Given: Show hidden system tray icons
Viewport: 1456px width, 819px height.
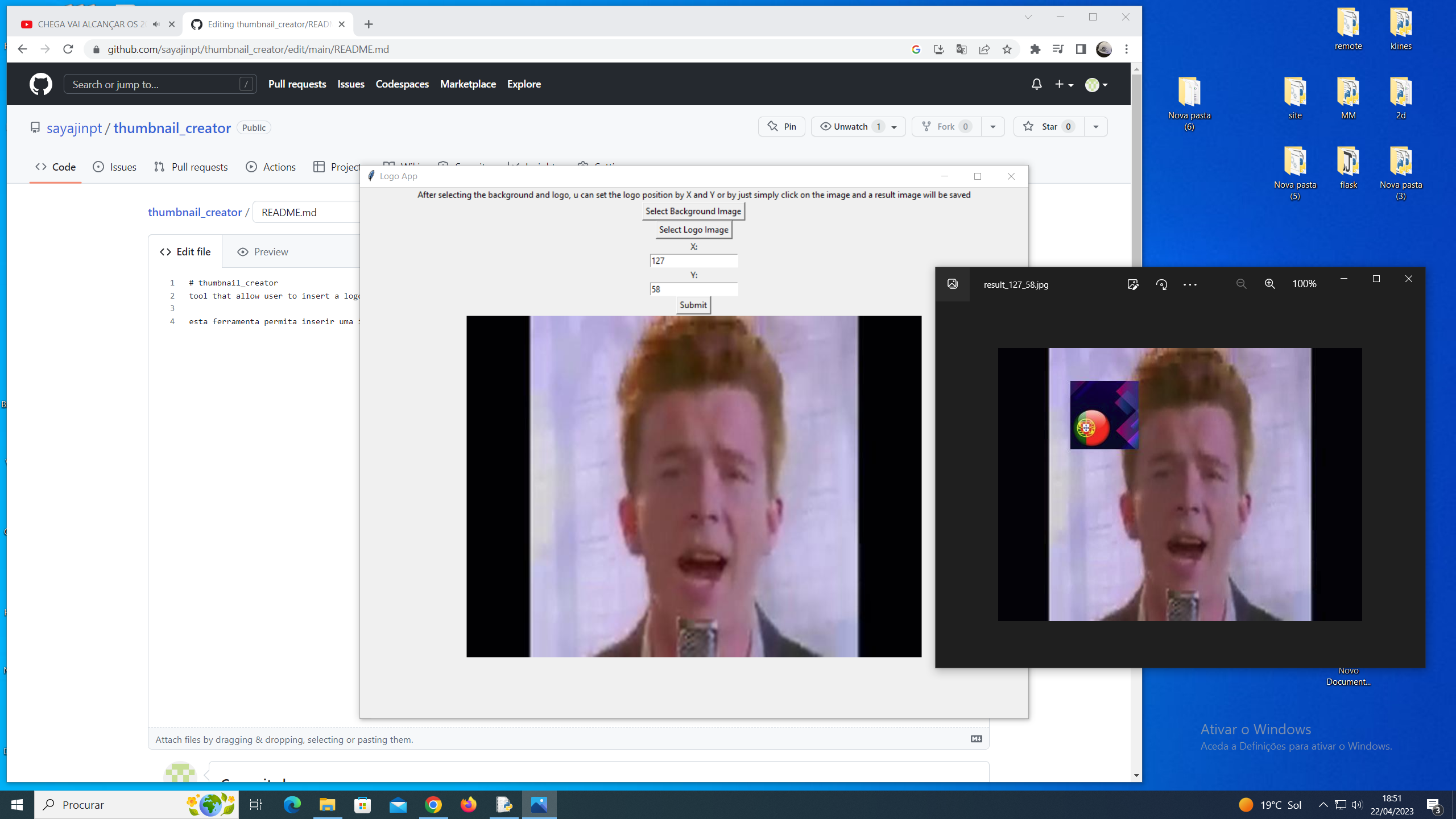Looking at the screenshot, I should 1323,805.
